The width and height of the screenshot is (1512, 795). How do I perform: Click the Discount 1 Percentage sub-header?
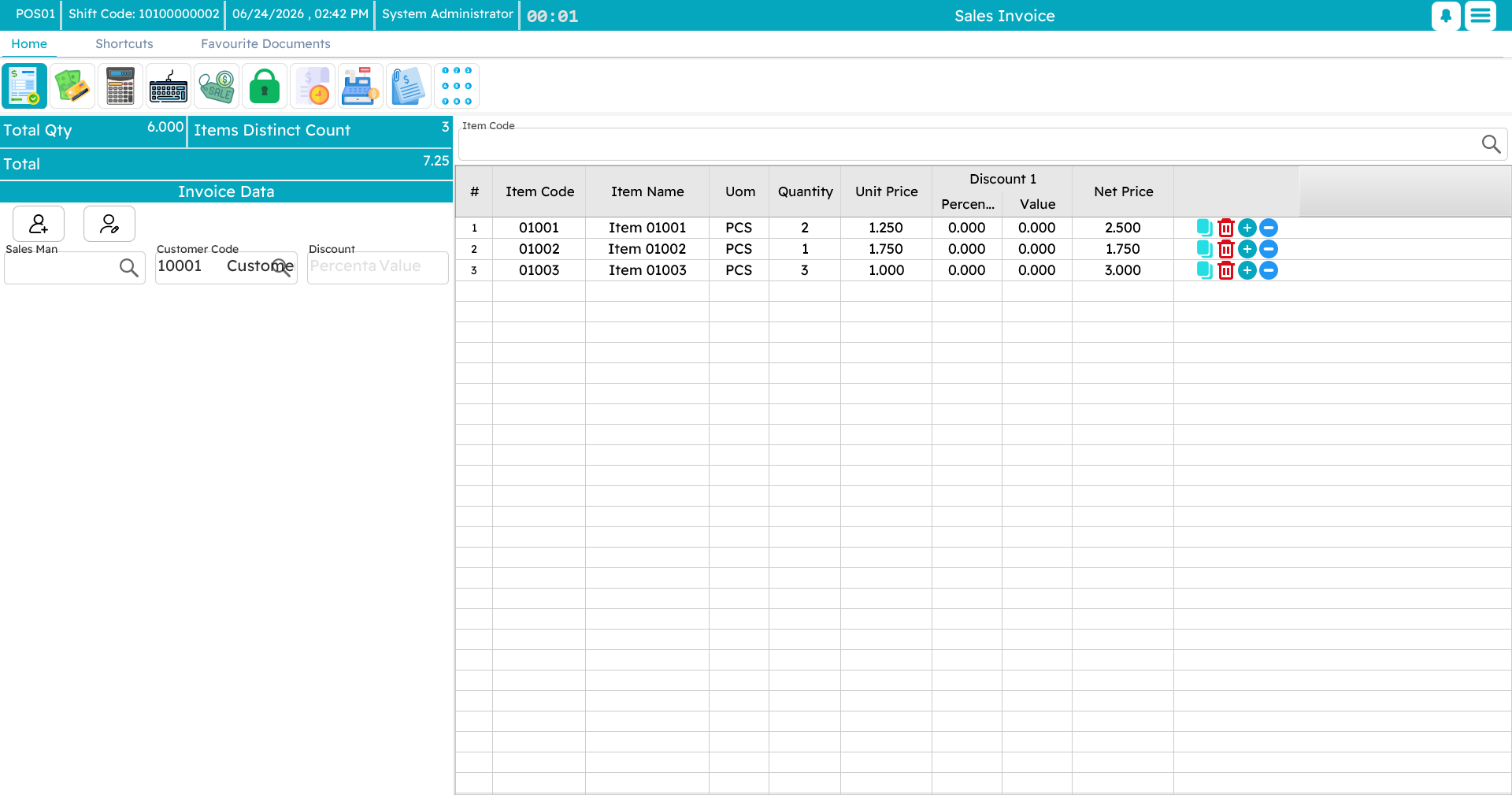(x=967, y=204)
